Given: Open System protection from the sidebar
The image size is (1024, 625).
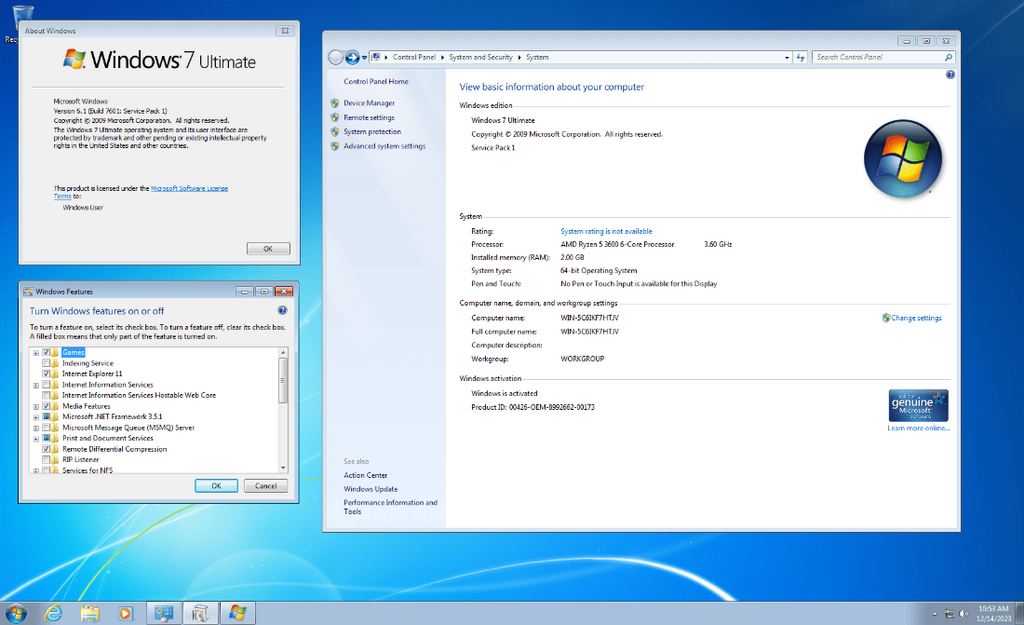Looking at the screenshot, I should pos(372,132).
